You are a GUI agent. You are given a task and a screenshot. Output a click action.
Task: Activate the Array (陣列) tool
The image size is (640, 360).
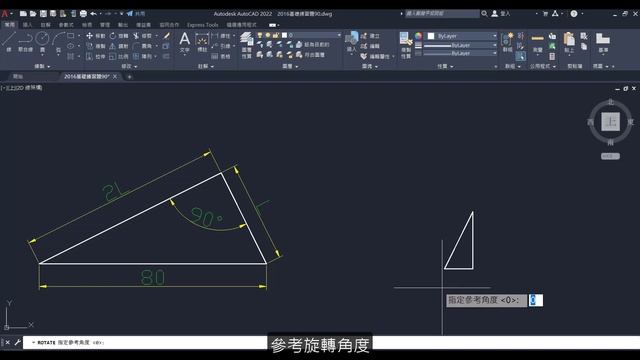tap(142, 56)
